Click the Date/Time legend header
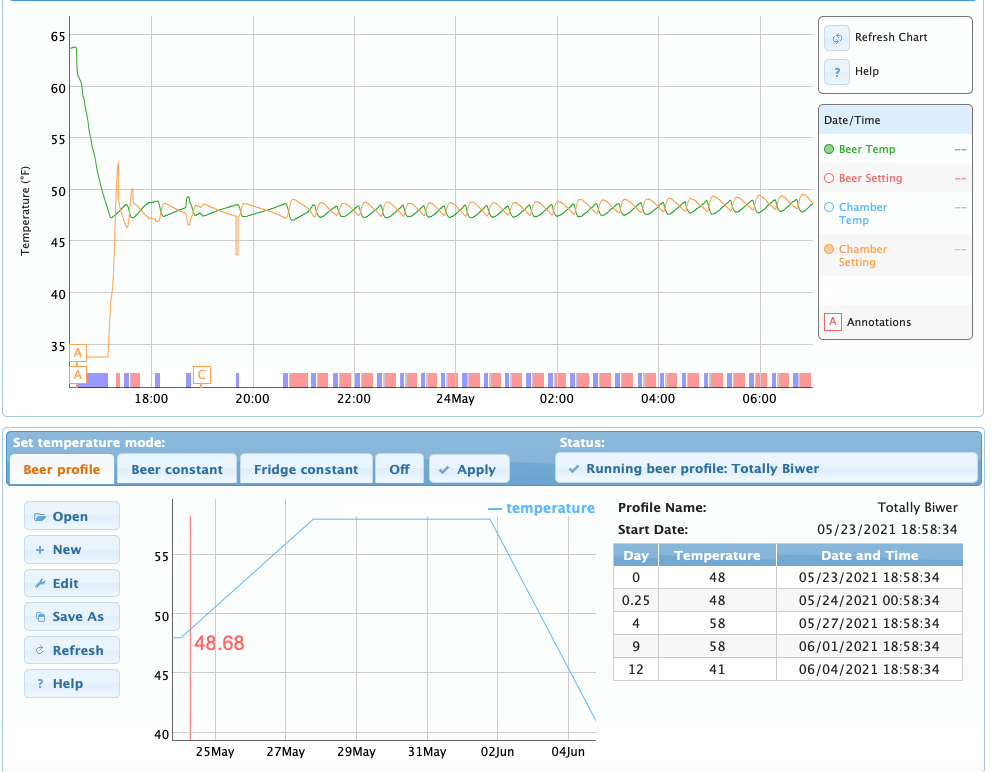This screenshot has height=772, width=994. 895,120
